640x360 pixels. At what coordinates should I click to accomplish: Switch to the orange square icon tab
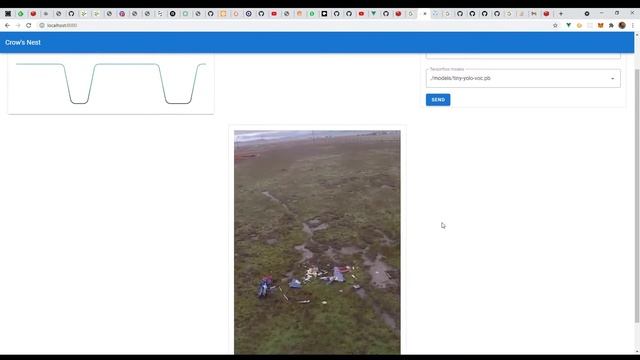coord(223,13)
